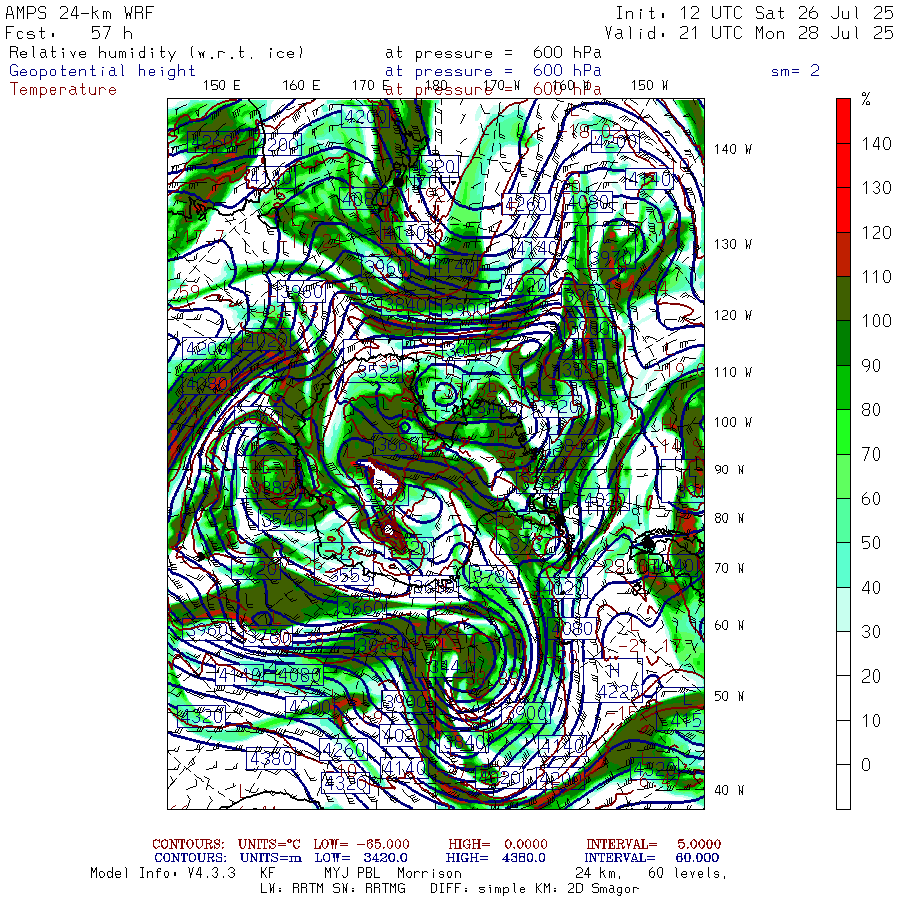
Task: Click the blue 'UNITS=m' text
Action: click(x=271, y=858)
